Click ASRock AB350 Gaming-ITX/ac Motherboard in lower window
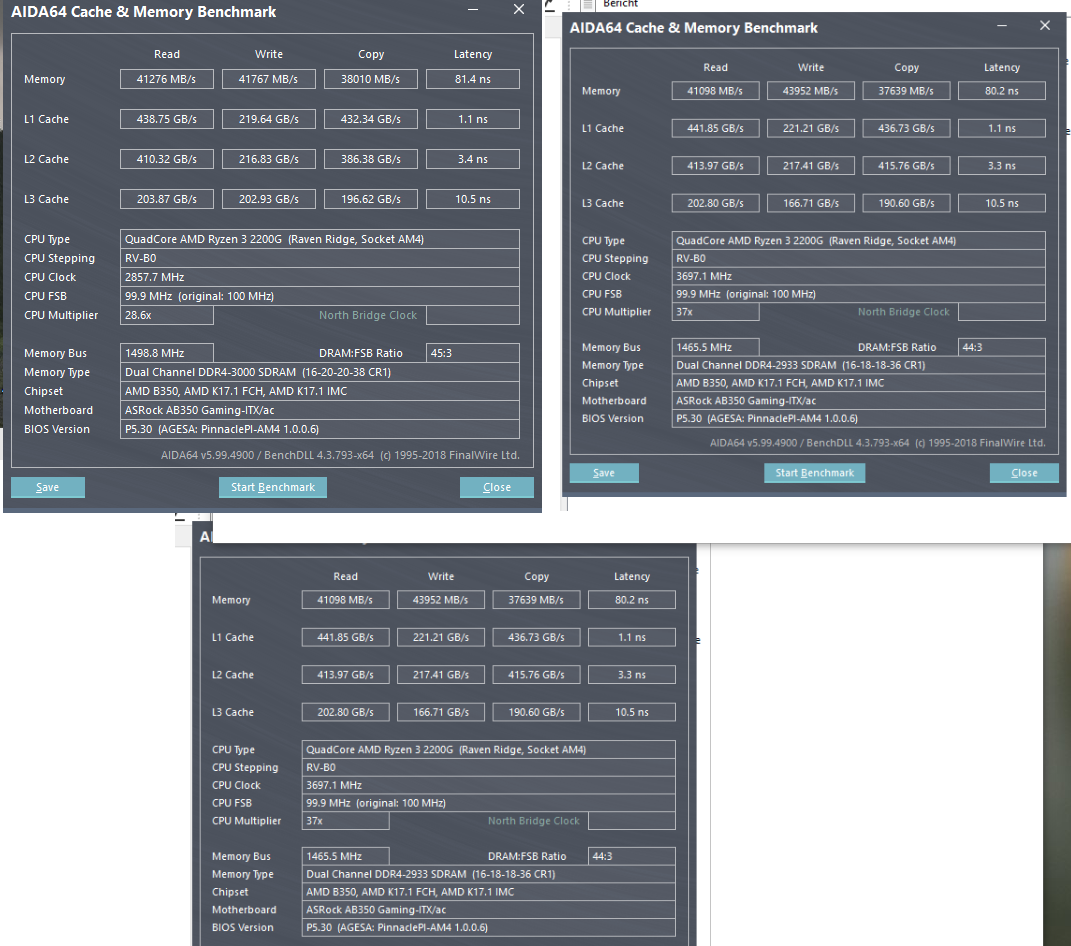The width and height of the screenshot is (1071, 946). (x=488, y=909)
